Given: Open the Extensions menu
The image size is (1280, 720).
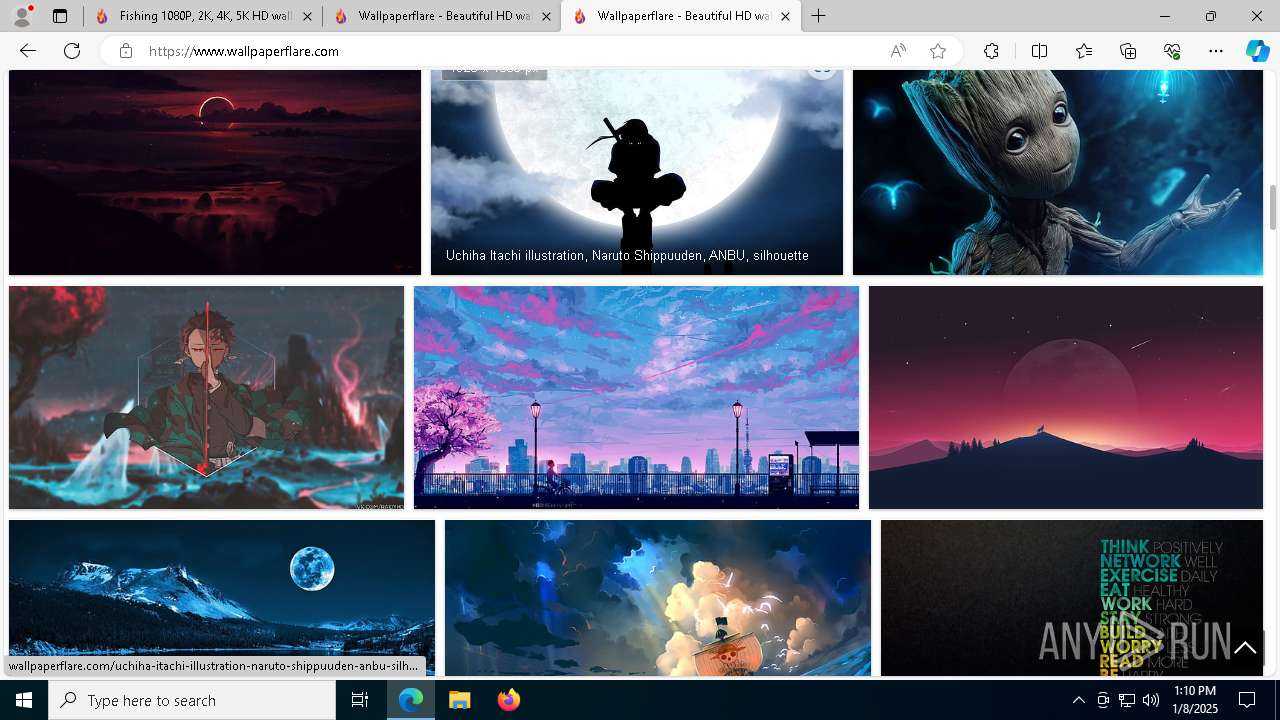Looking at the screenshot, I should click(x=991, y=51).
